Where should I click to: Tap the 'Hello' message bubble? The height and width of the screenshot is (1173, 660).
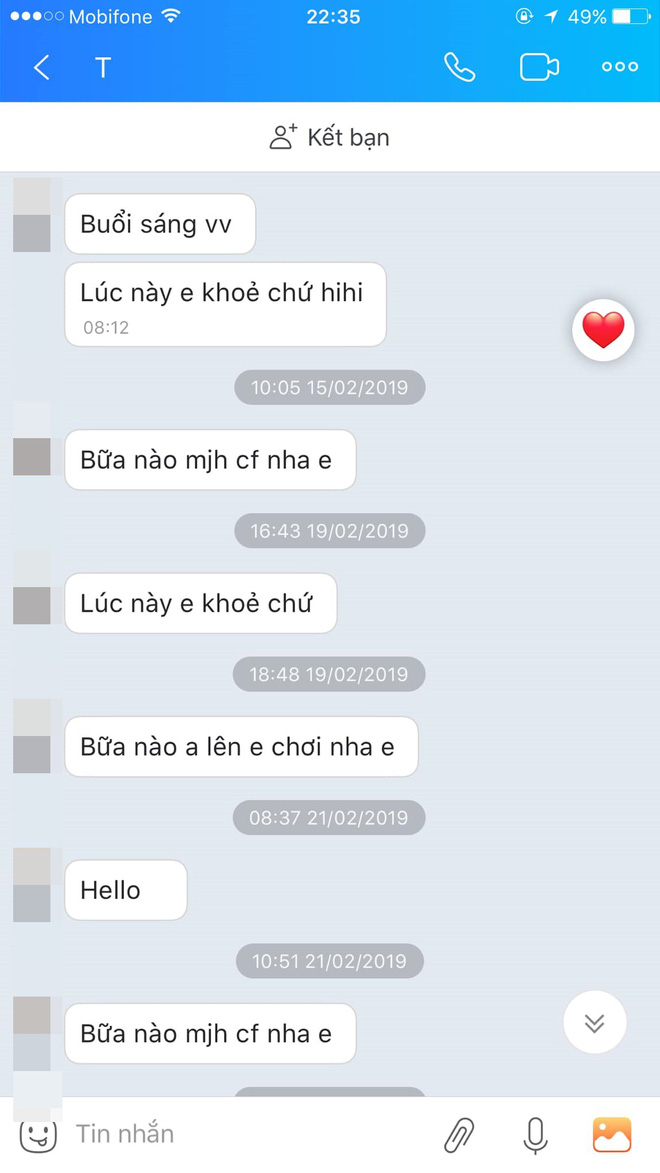point(126,890)
